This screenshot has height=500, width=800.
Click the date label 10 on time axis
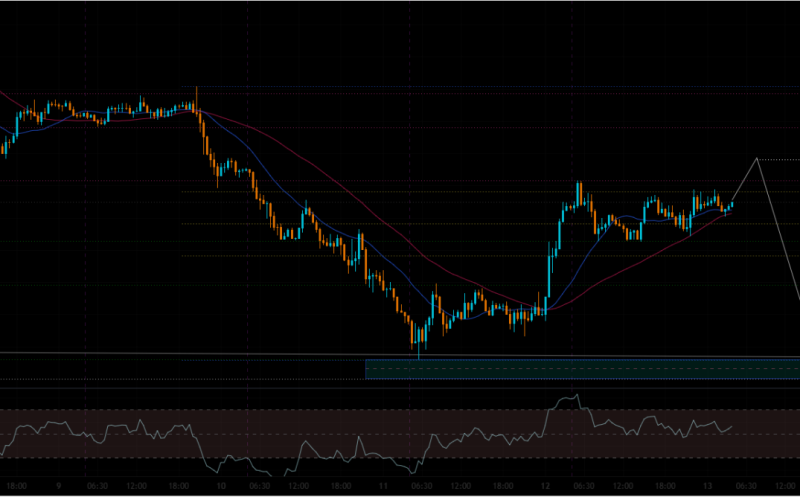click(220, 486)
